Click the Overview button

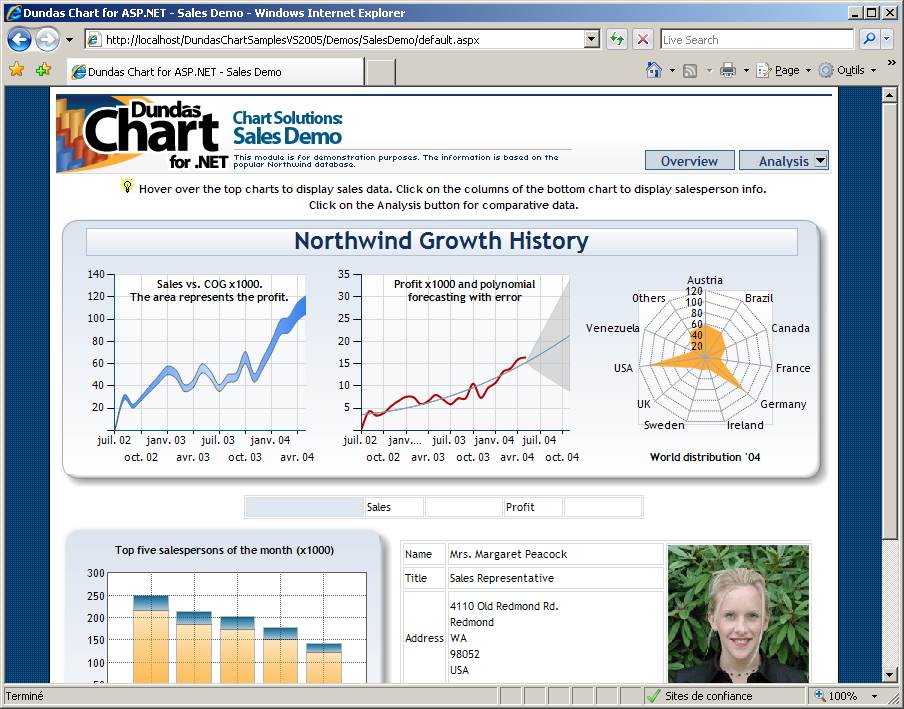(690, 161)
